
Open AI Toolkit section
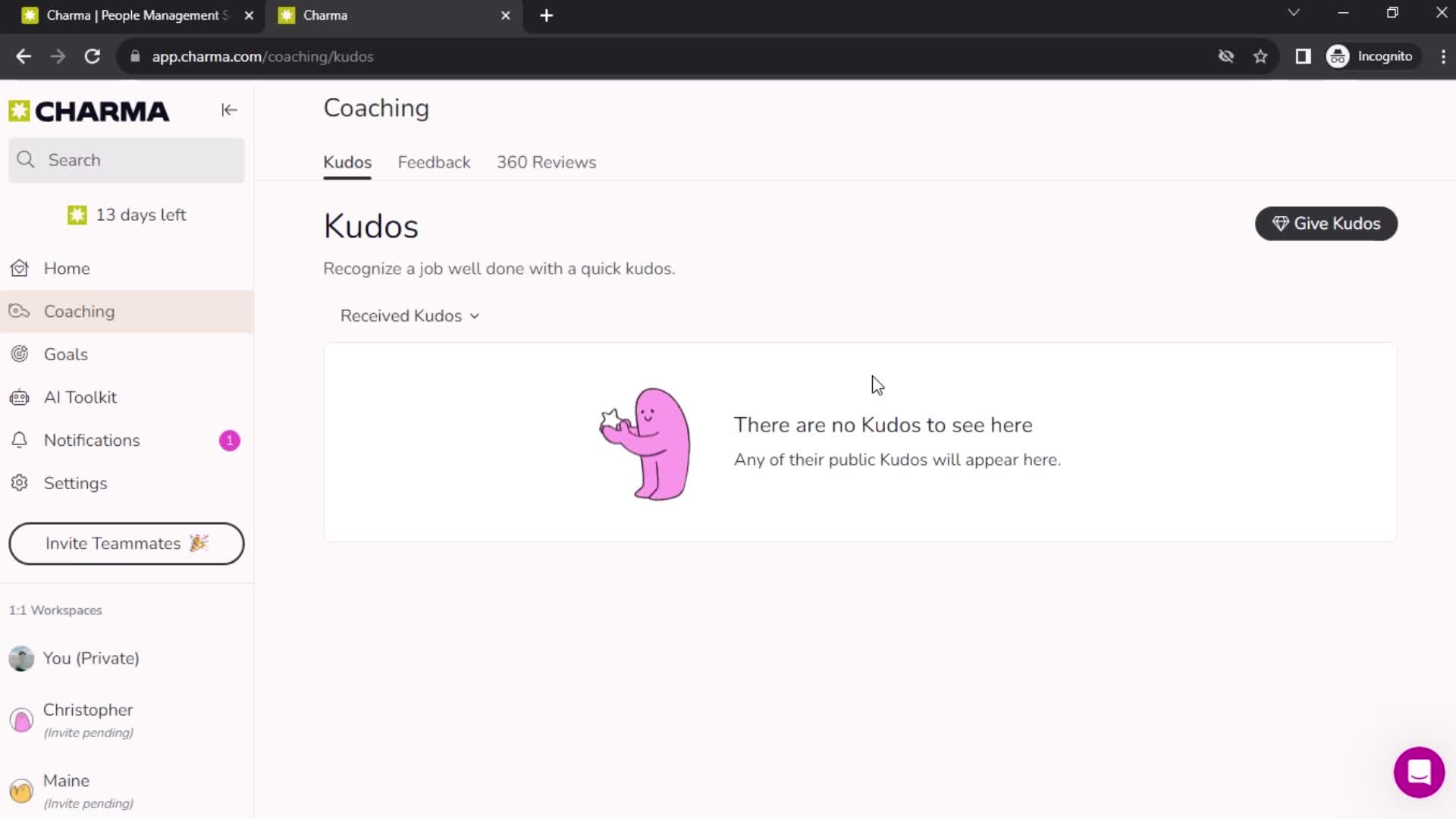(80, 397)
